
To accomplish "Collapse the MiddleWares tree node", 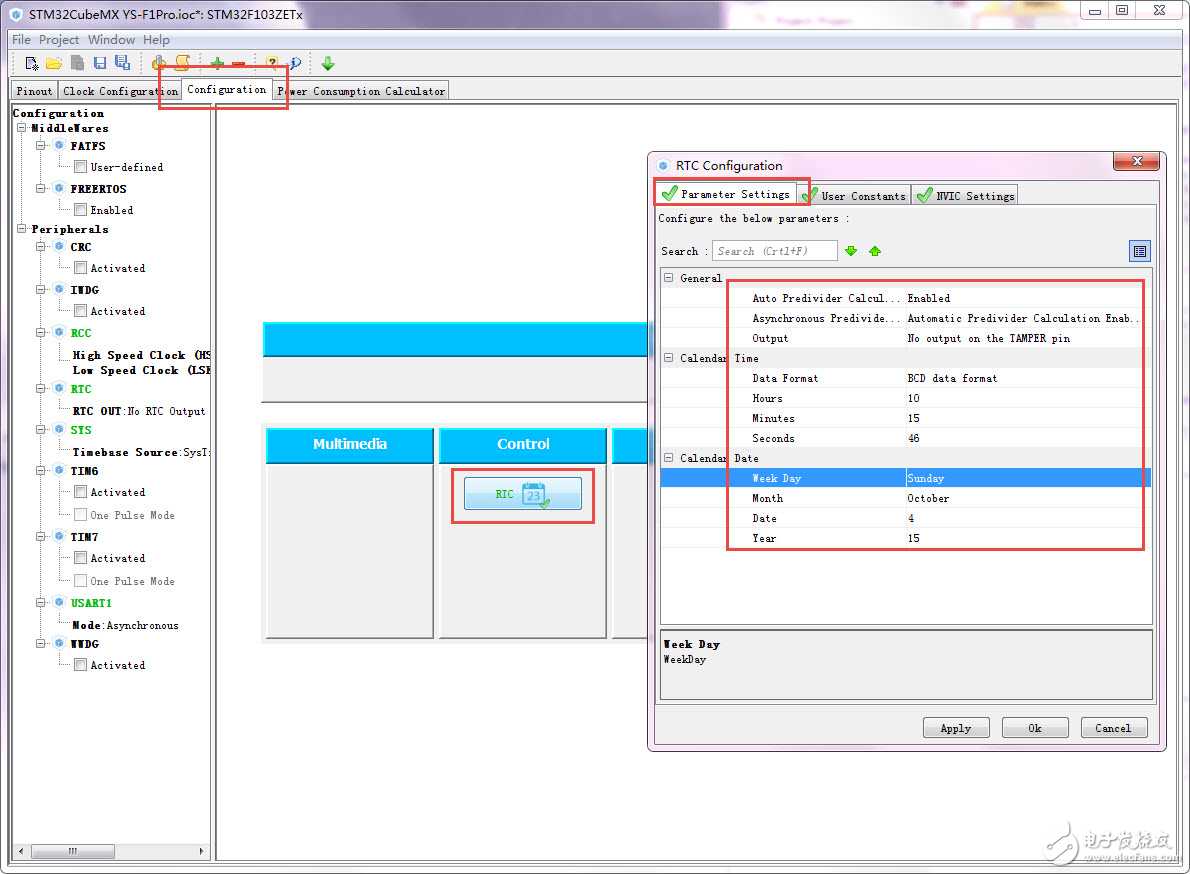I will pyautogui.click(x=22, y=127).
